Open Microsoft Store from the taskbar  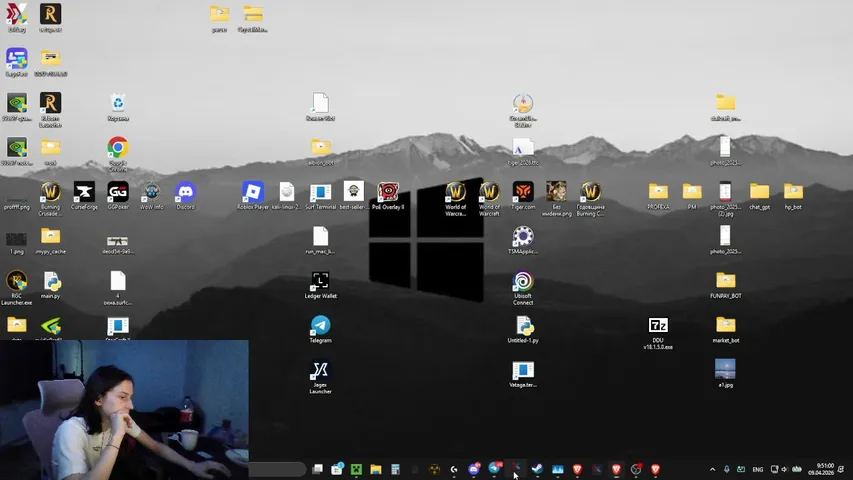(x=337, y=469)
